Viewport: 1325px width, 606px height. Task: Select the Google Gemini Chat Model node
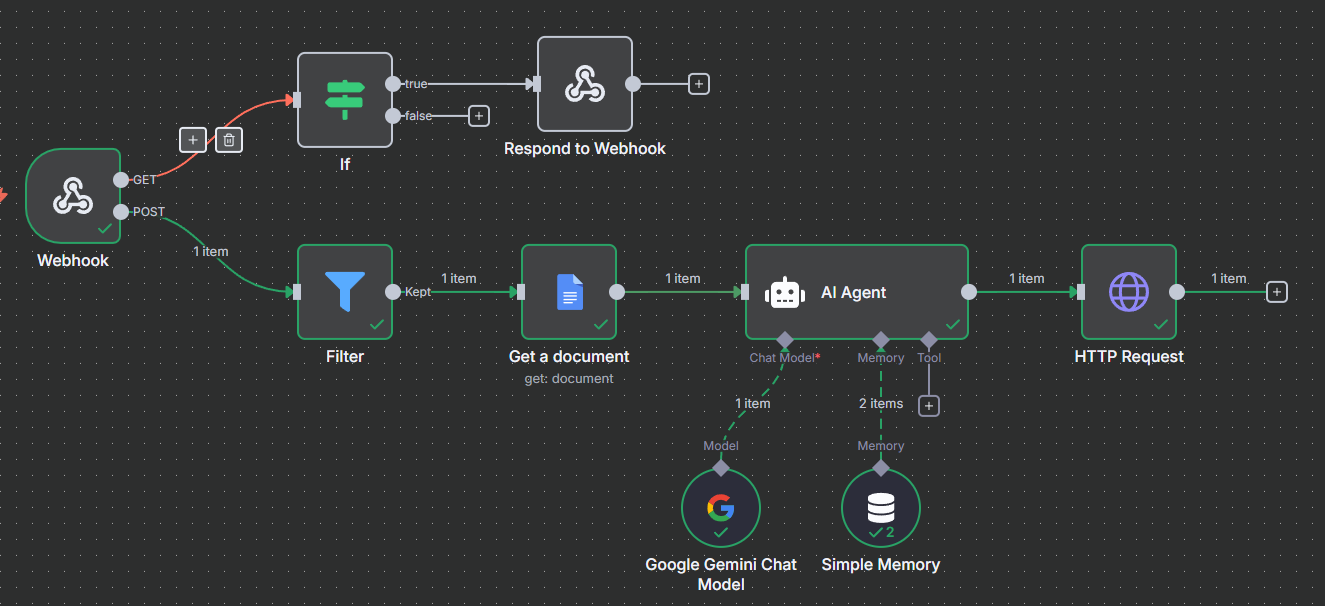tap(720, 508)
